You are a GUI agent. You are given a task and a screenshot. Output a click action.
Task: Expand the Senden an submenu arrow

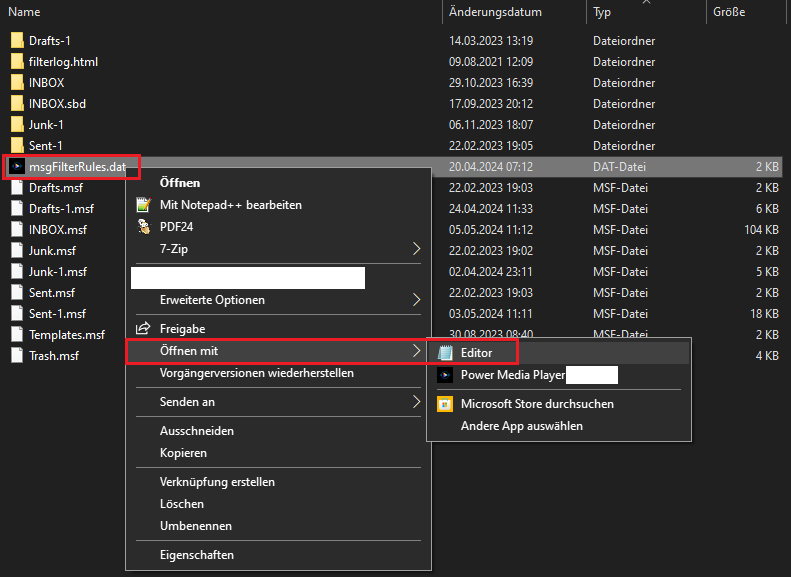coord(417,402)
